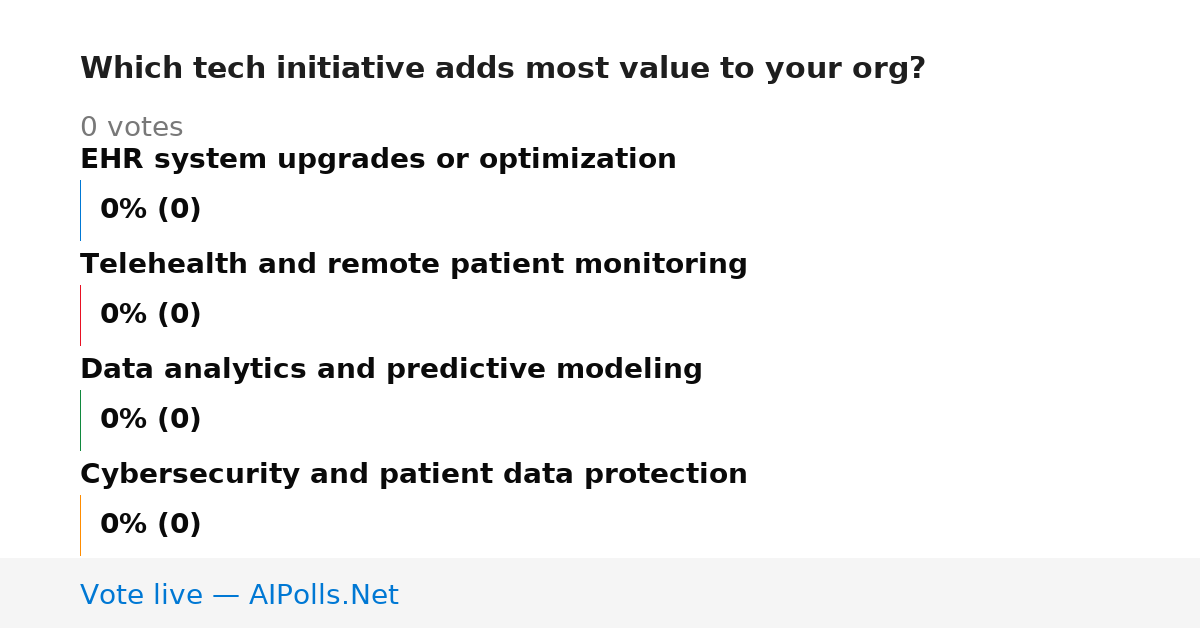1200x628 pixels.
Task: Click the 0% (0) result for Cybersecurity
Action: (151, 525)
